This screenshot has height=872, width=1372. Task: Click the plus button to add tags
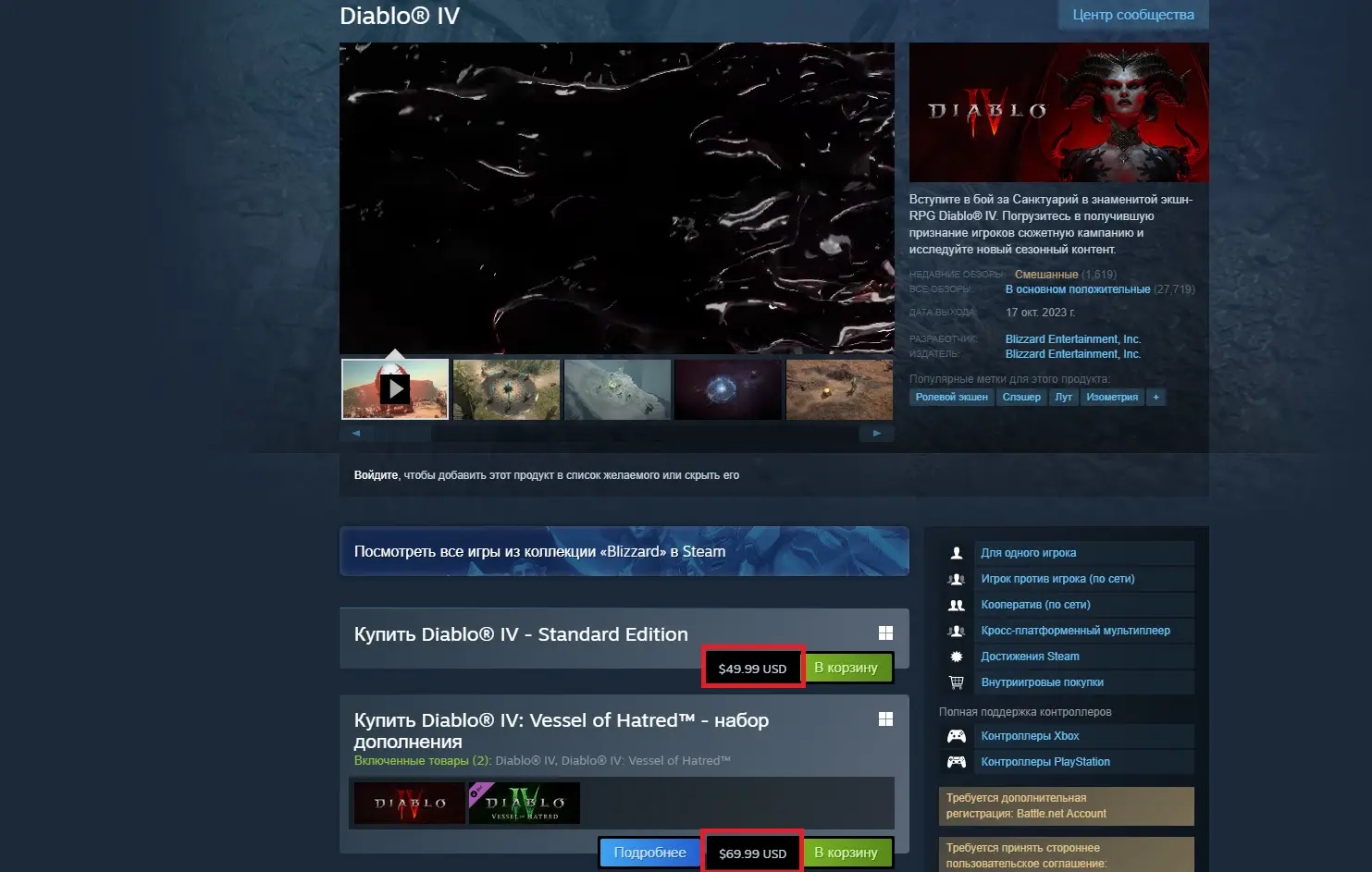tap(1156, 397)
